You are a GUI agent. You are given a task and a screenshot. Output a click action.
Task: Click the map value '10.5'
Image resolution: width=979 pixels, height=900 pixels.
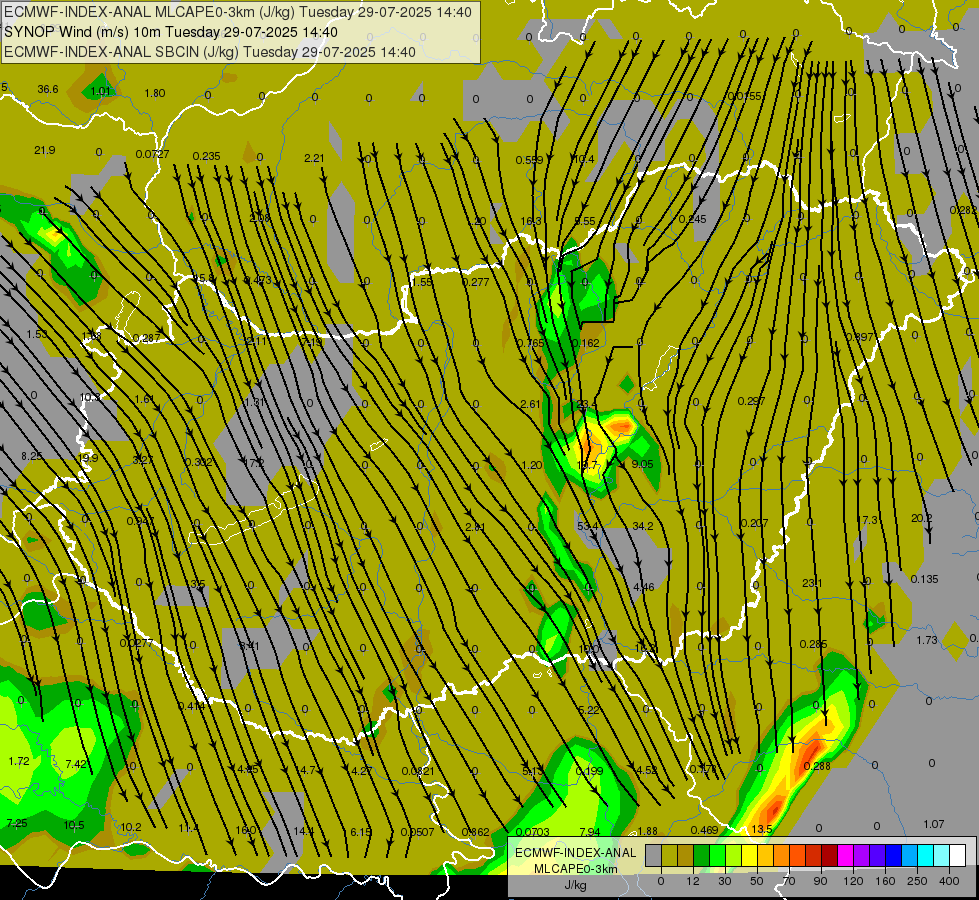tap(74, 825)
